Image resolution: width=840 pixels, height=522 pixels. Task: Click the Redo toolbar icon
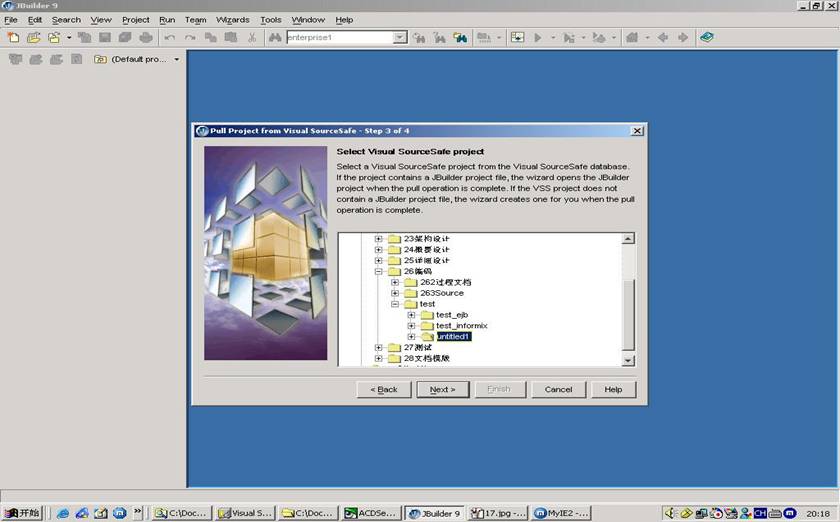[190, 38]
